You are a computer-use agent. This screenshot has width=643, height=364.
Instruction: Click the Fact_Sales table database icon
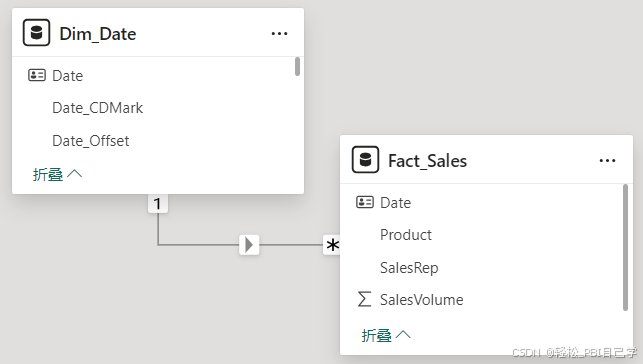[365, 159]
